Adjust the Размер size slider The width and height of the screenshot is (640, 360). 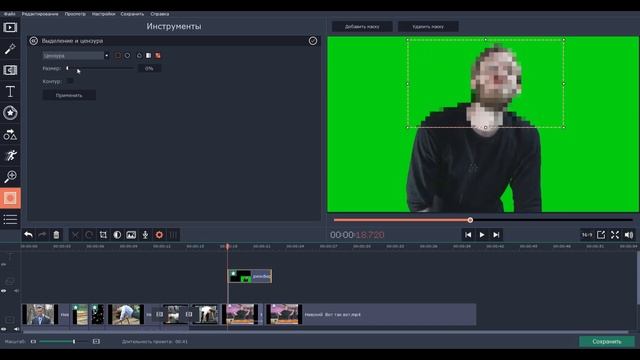pyautogui.click(x=100, y=69)
